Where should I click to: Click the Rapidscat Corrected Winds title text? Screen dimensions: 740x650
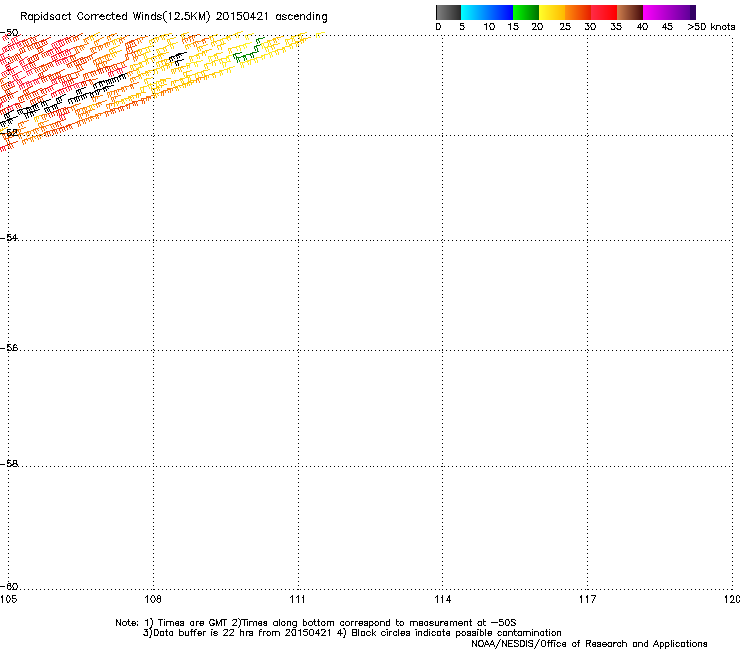(174, 17)
